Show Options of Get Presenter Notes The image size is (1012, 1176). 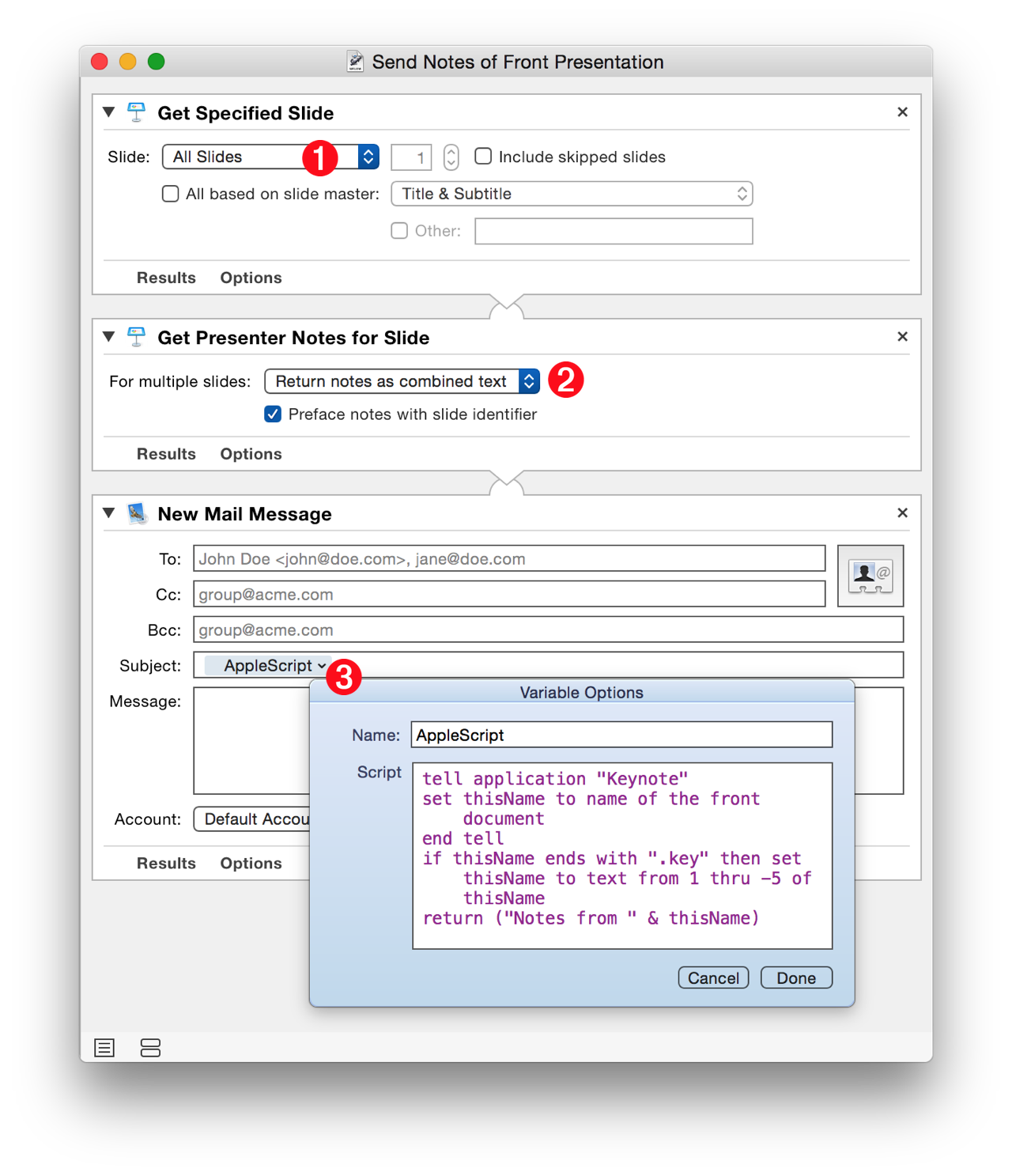[x=251, y=454]
